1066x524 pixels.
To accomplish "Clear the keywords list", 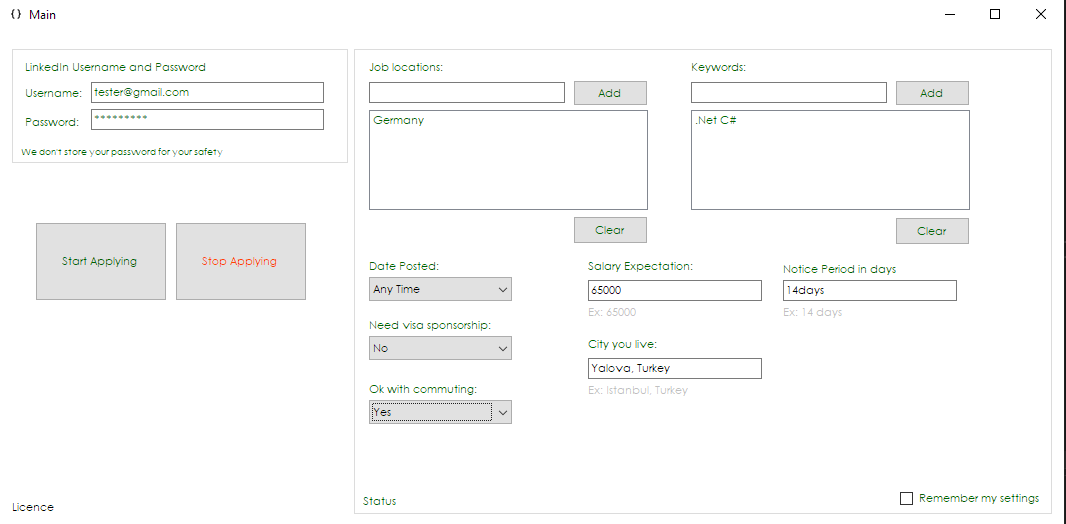I will pyautogui.click(x=932, y=230).
